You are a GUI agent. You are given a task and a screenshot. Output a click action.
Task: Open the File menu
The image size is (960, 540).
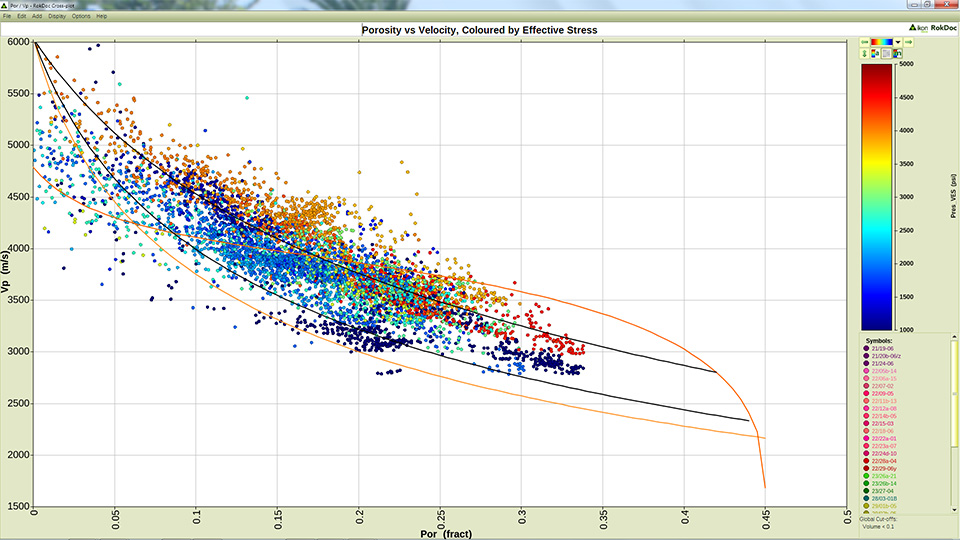click(7, 17)
